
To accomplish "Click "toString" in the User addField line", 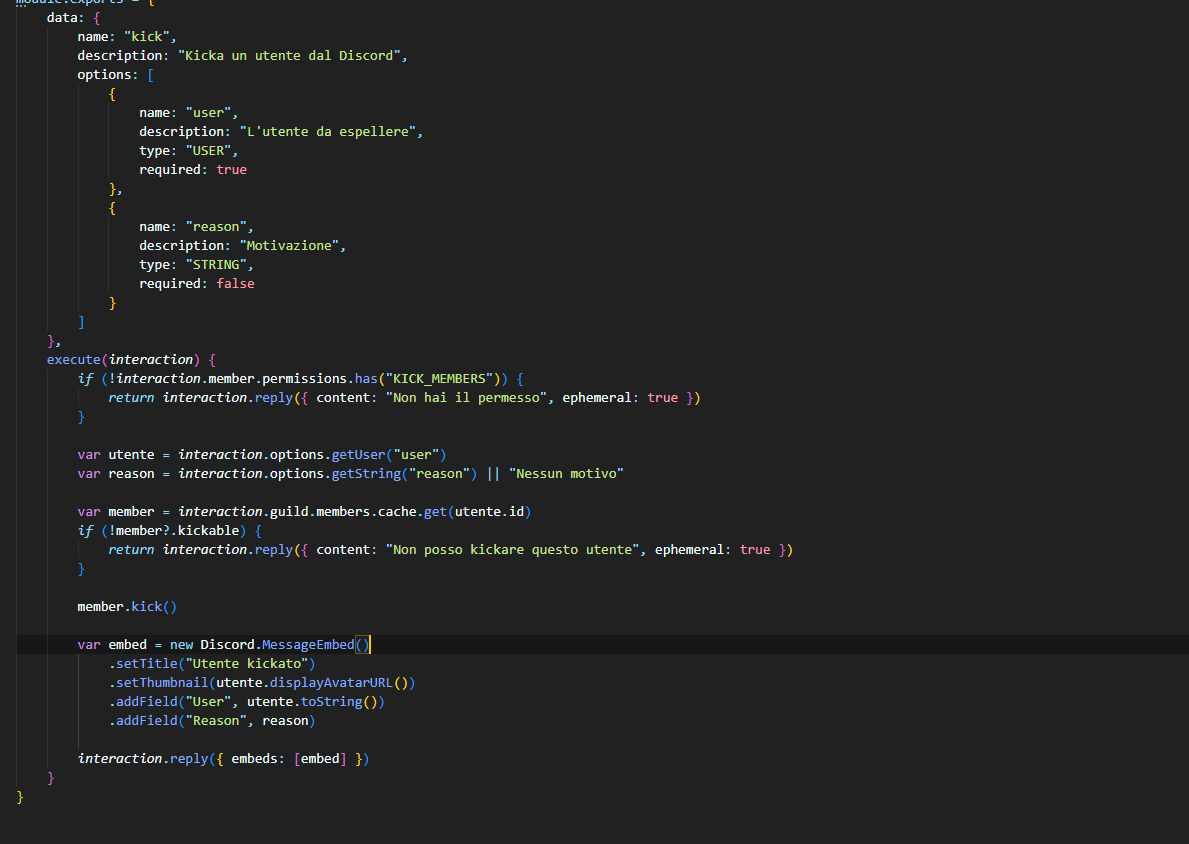I will pos(331,701).
